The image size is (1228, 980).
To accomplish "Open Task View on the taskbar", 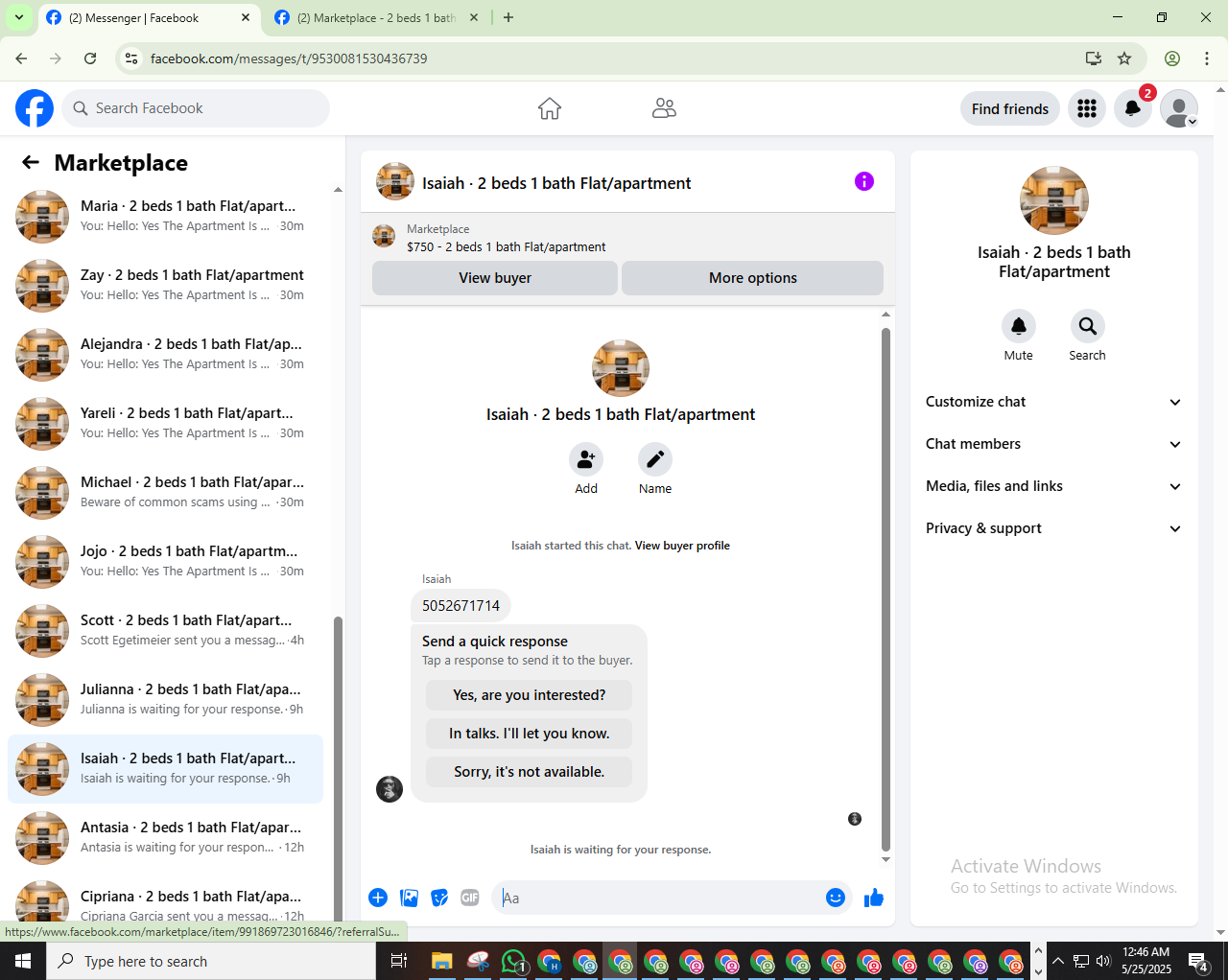I will point(399,961).
